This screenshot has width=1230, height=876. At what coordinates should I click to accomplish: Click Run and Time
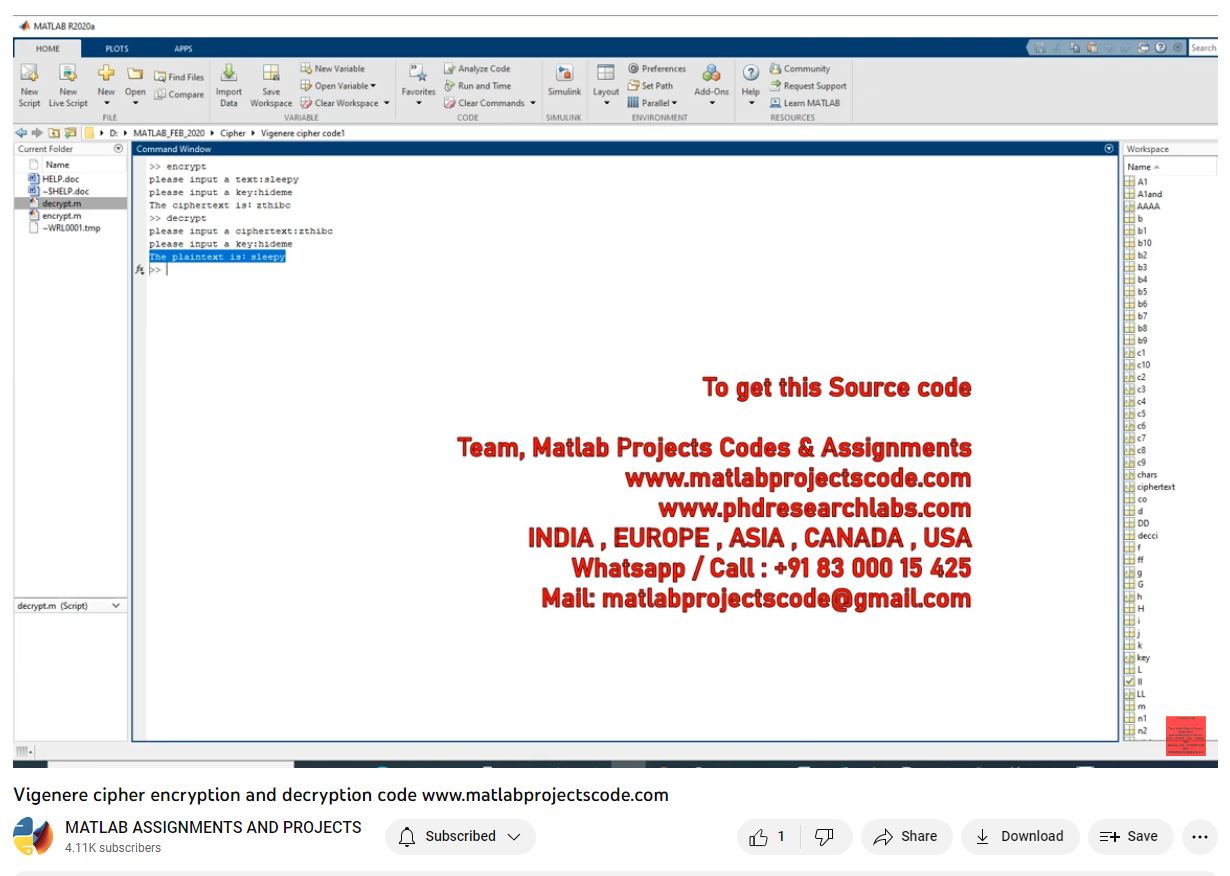coord(477,86)
